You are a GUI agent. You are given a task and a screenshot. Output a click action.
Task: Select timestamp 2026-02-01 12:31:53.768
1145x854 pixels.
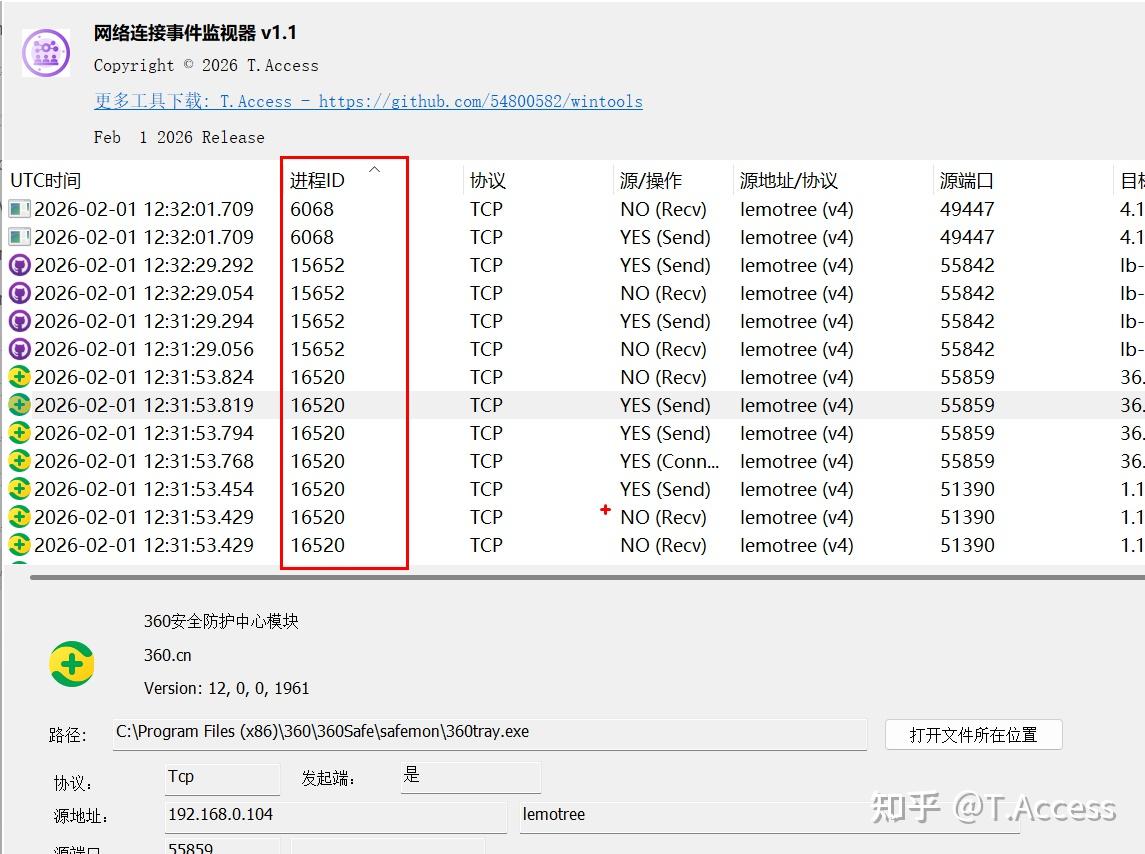144,462
